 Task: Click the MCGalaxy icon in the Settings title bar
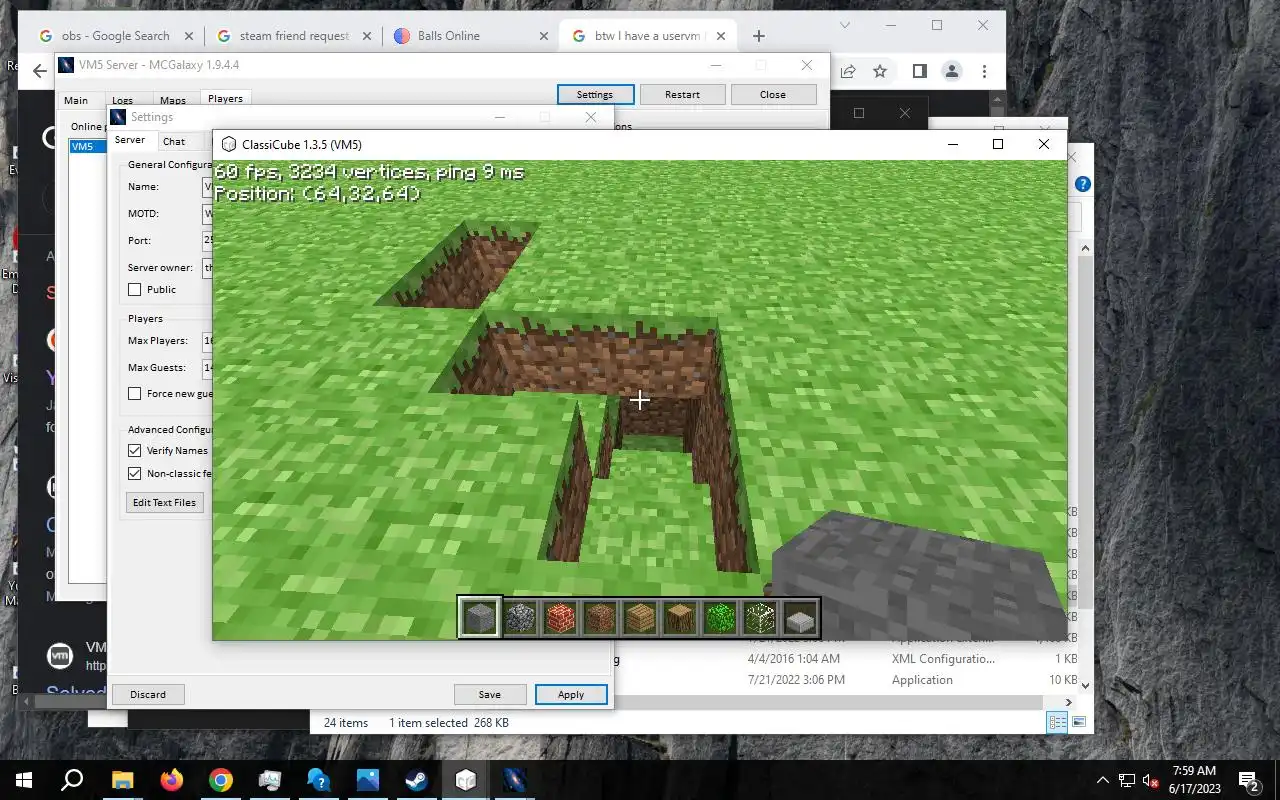[118, 117]
